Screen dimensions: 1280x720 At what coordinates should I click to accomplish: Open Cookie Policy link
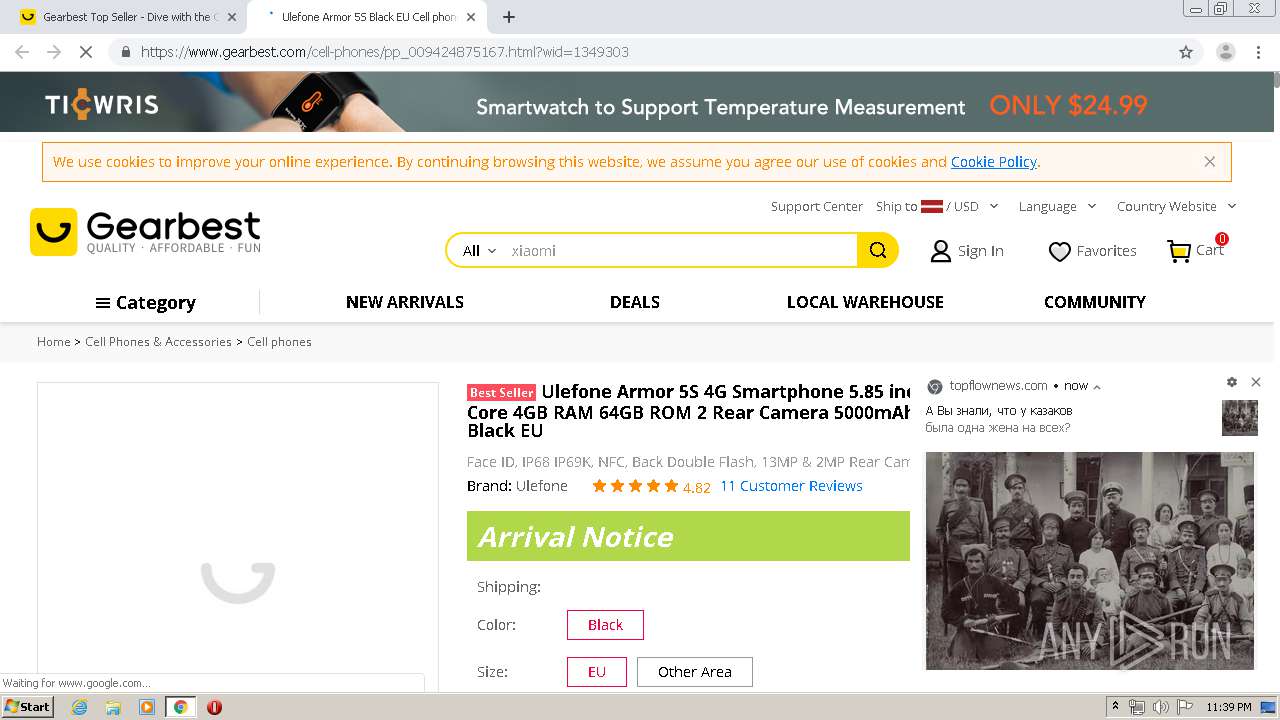[994, 162]
